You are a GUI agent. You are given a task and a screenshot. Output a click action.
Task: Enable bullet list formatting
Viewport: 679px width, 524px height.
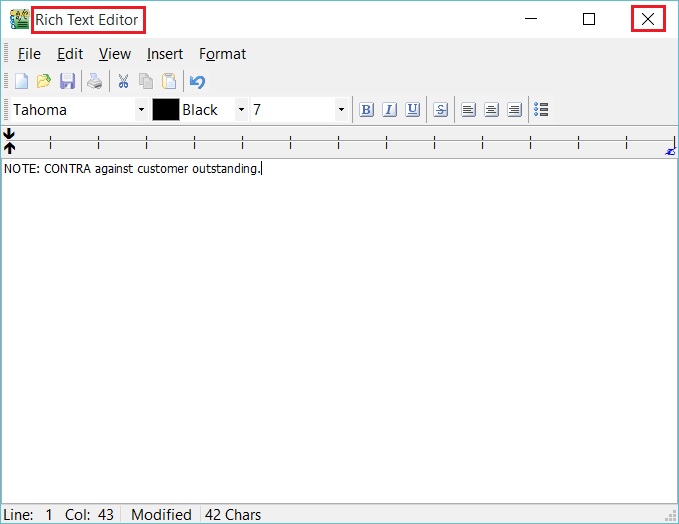(x=541, y=110)
